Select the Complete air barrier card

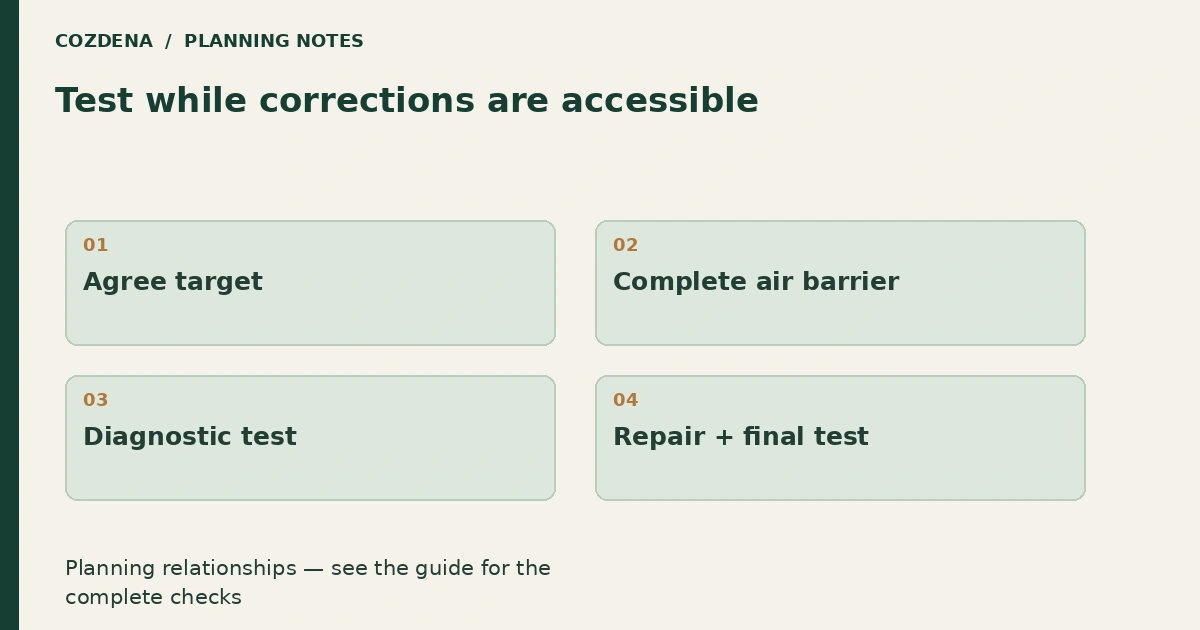840,283
